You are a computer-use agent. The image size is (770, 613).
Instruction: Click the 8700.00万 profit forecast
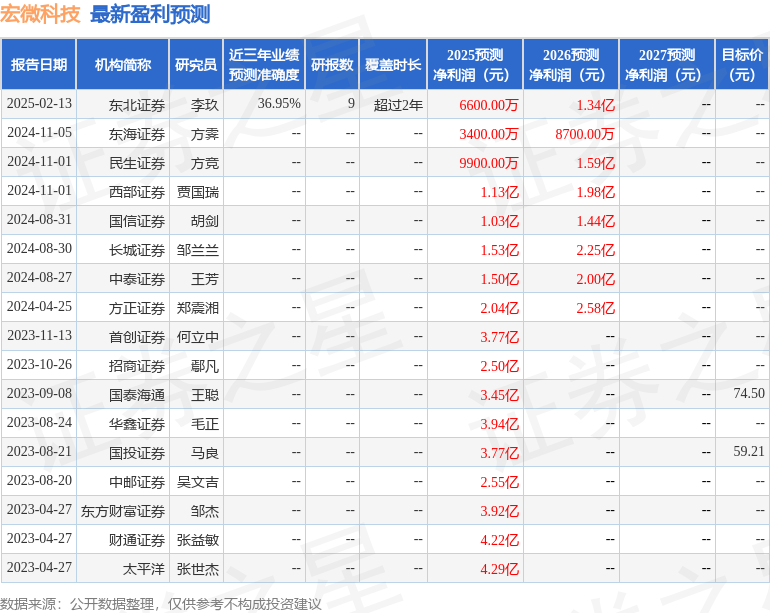coord(585,134)
